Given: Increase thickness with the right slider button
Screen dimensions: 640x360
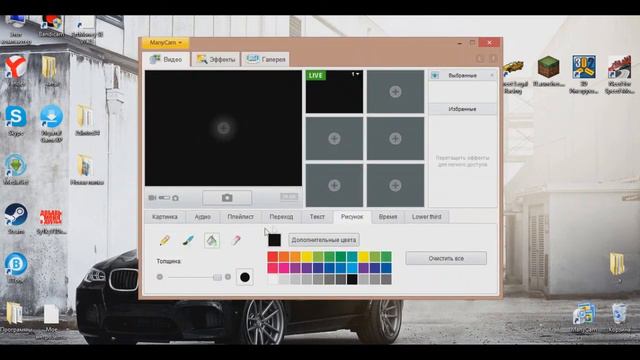Looking at the screenshot, I should (x=228, y=277).
